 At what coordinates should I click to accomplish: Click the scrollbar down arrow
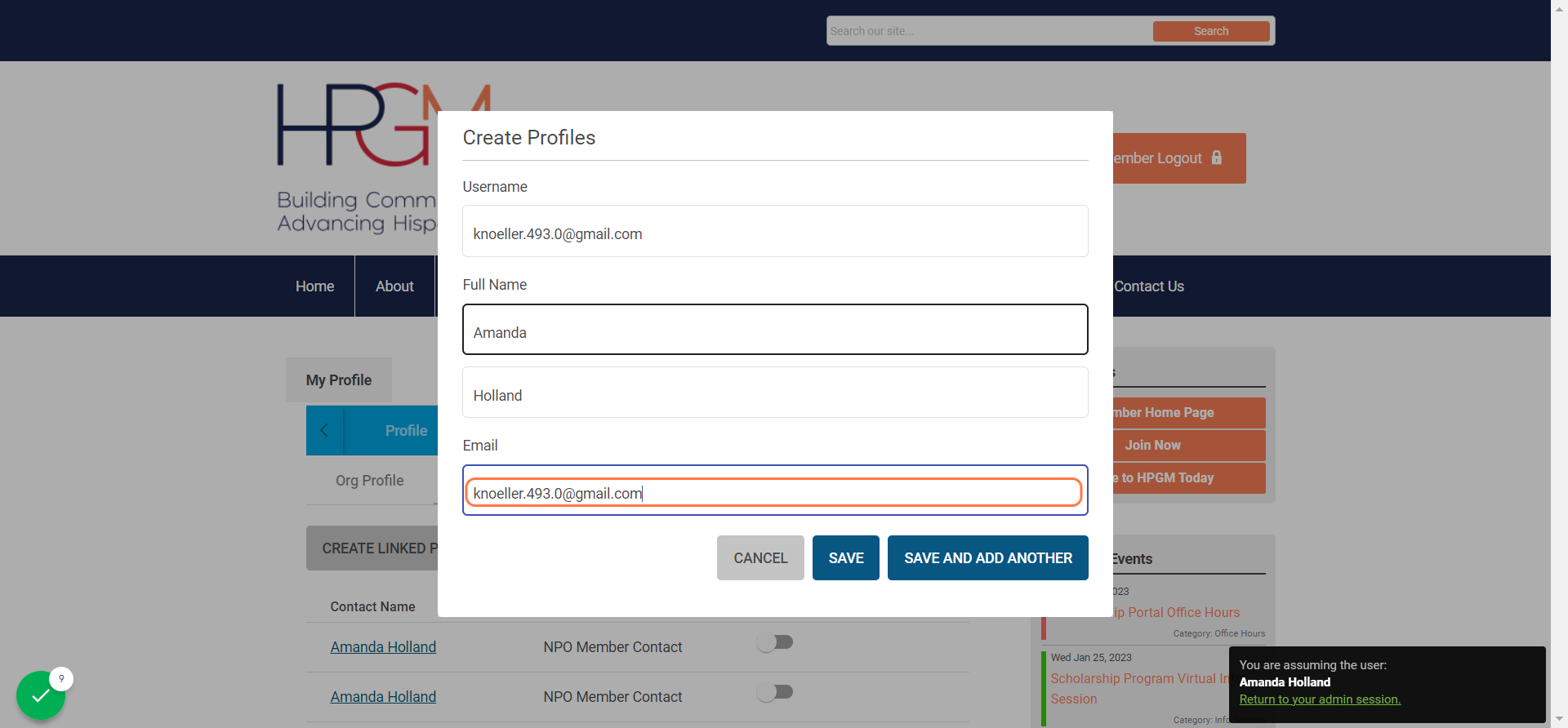click(1560, 720)
